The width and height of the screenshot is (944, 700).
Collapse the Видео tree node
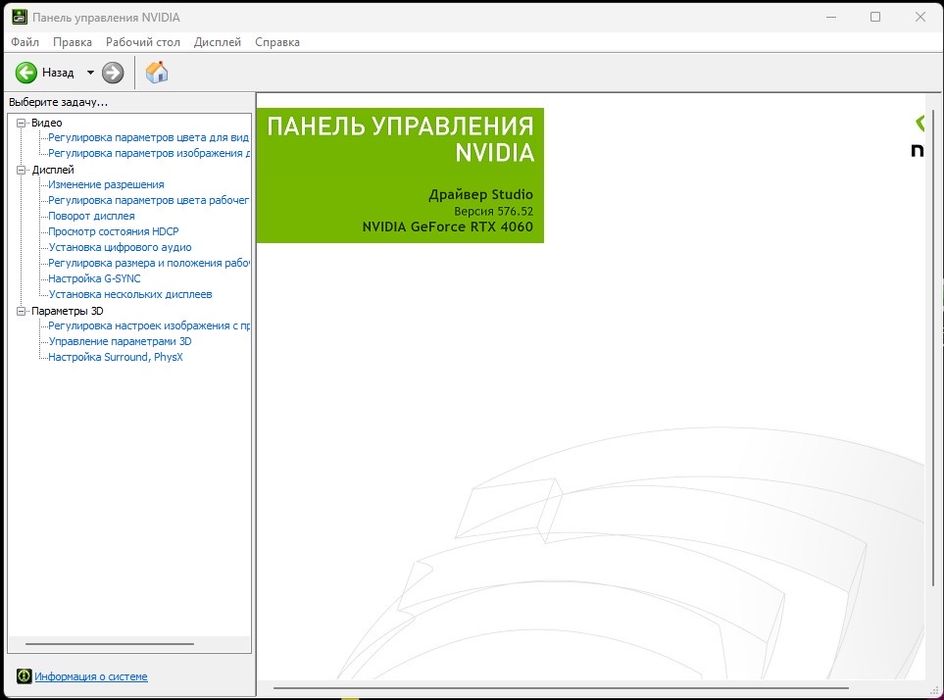(x=22, y=123)
